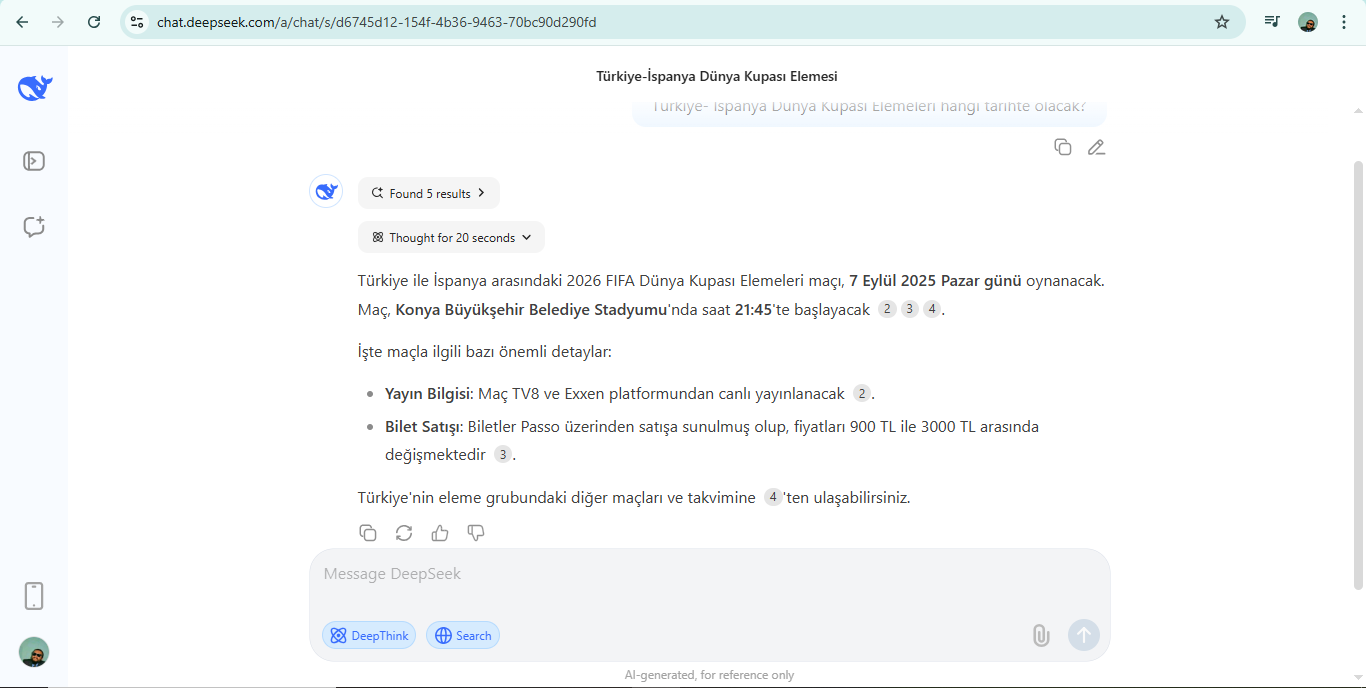Click the browser address bar URL
Screen dimensions: 1366x688
377,22
